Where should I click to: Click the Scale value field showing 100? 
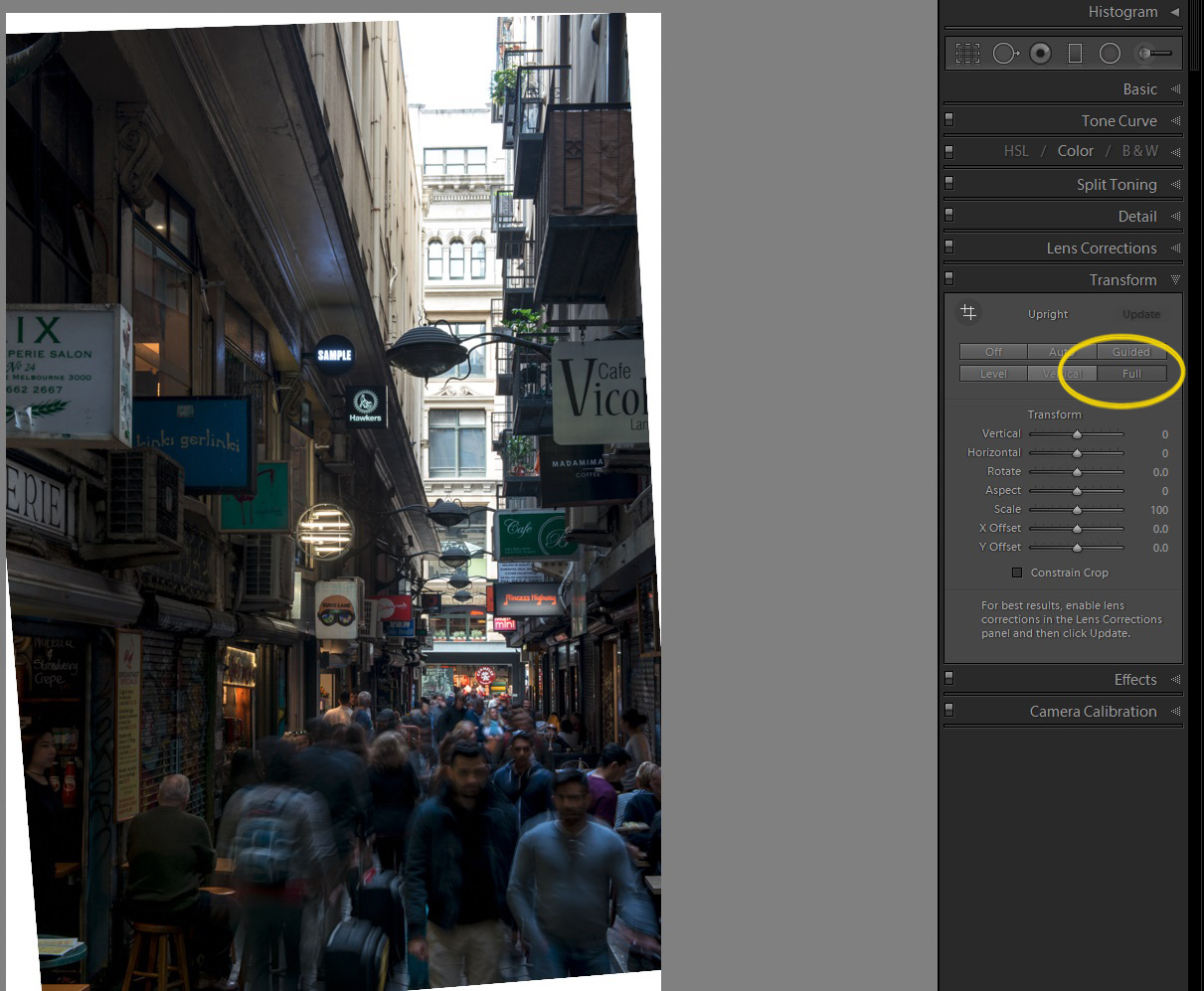[x=1159, y=510]
